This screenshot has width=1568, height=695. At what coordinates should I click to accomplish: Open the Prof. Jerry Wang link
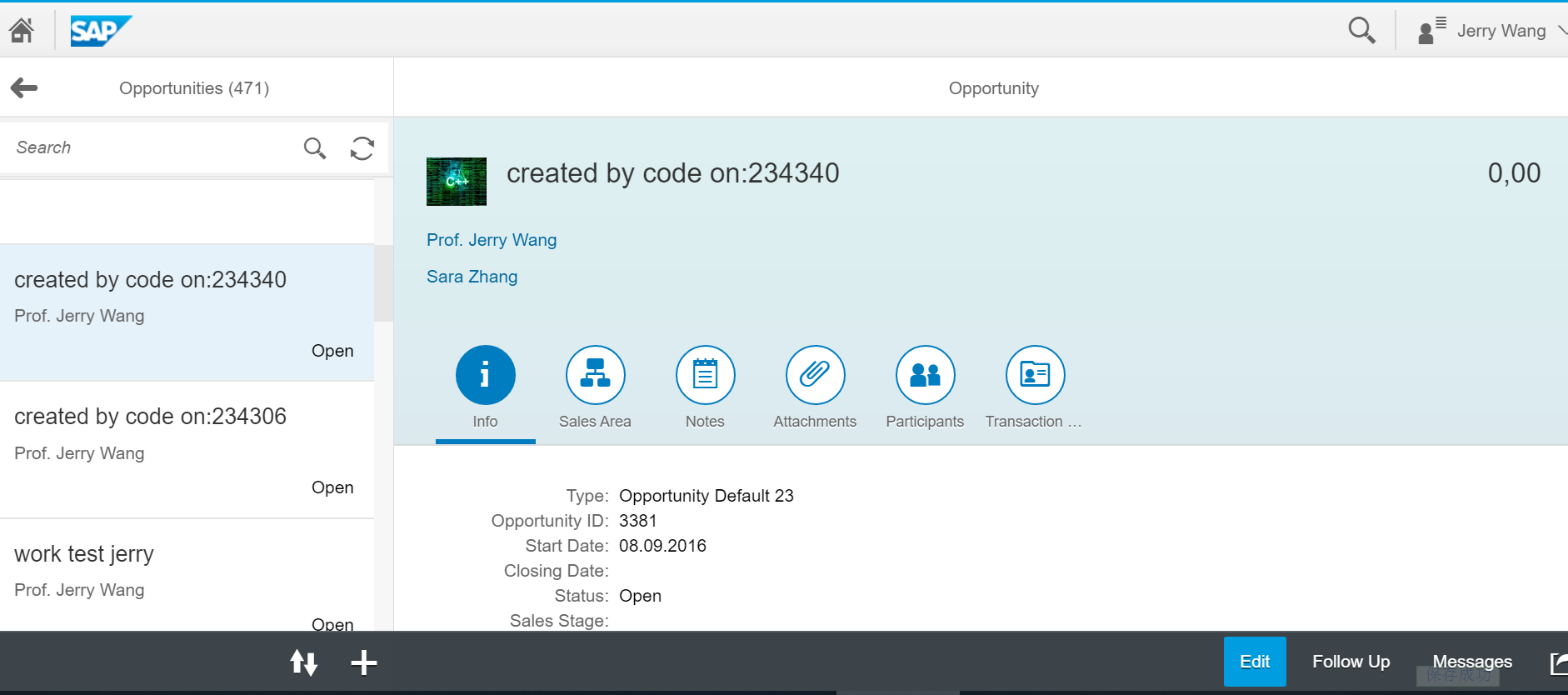click(492, 240)
